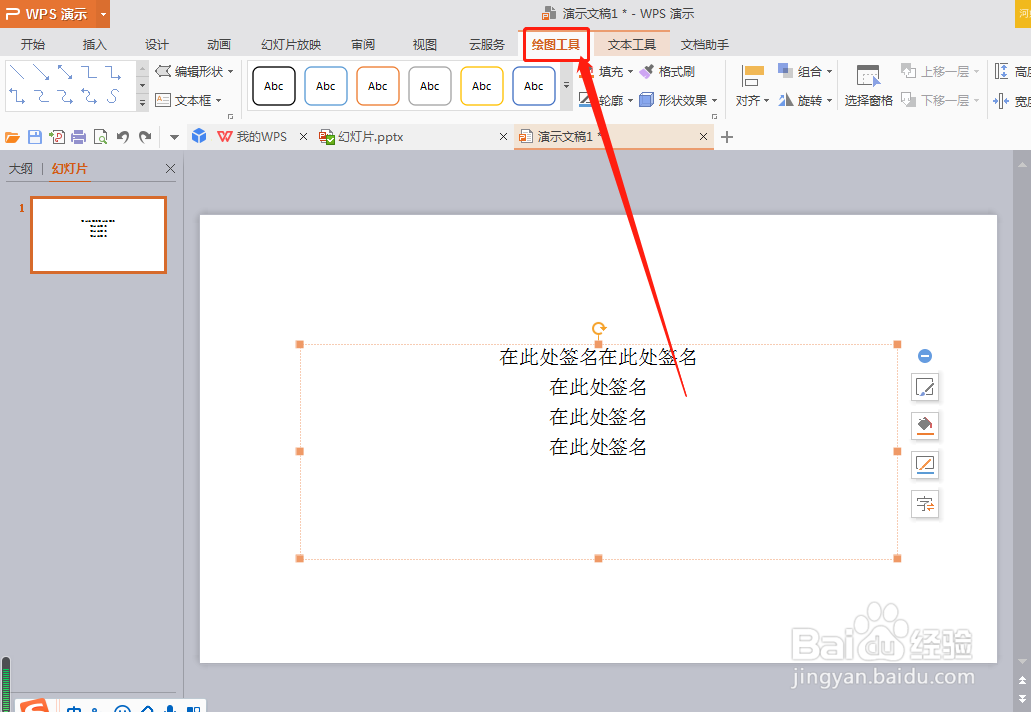The image size is (1031, 712).
Task: Select the arrow line shape
Action: [x=41, y=72]
